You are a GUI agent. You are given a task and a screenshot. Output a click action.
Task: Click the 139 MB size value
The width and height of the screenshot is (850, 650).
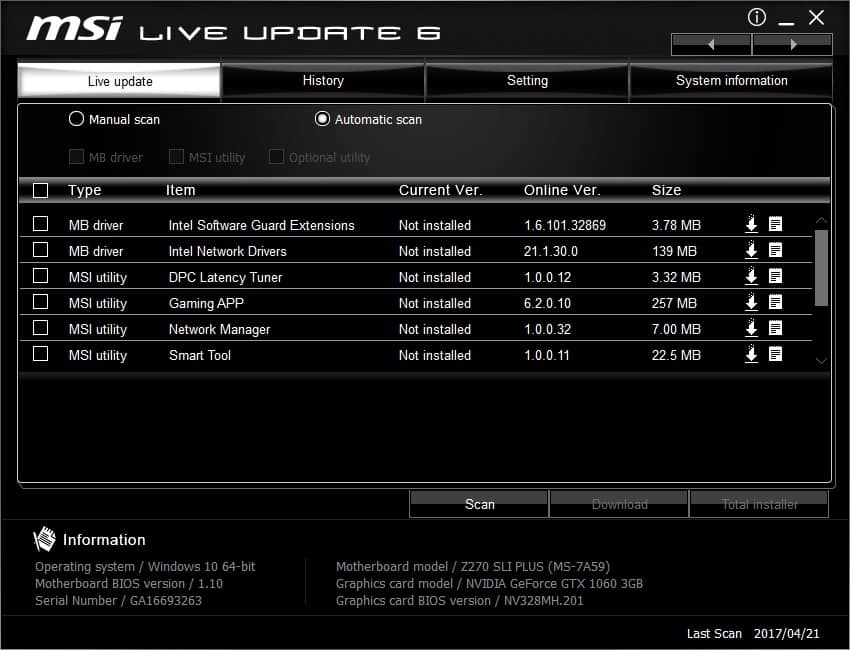tap(674, 251)
